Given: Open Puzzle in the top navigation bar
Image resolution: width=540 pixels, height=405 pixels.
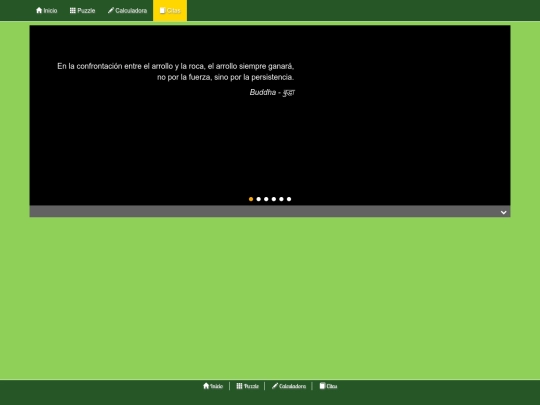Looking at the screenshot, I should (82, 10).
